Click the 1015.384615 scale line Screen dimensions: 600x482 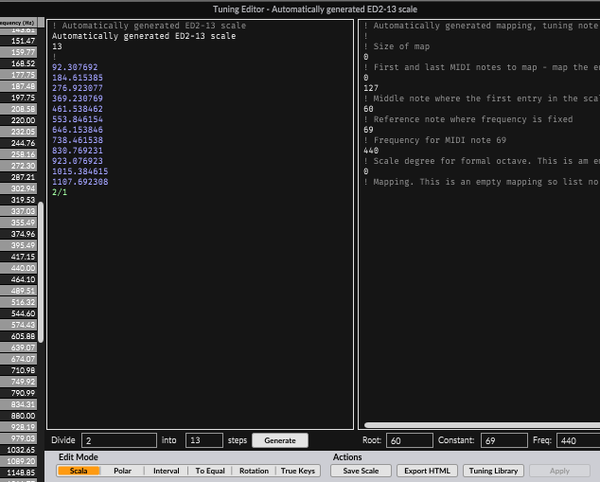80,171
